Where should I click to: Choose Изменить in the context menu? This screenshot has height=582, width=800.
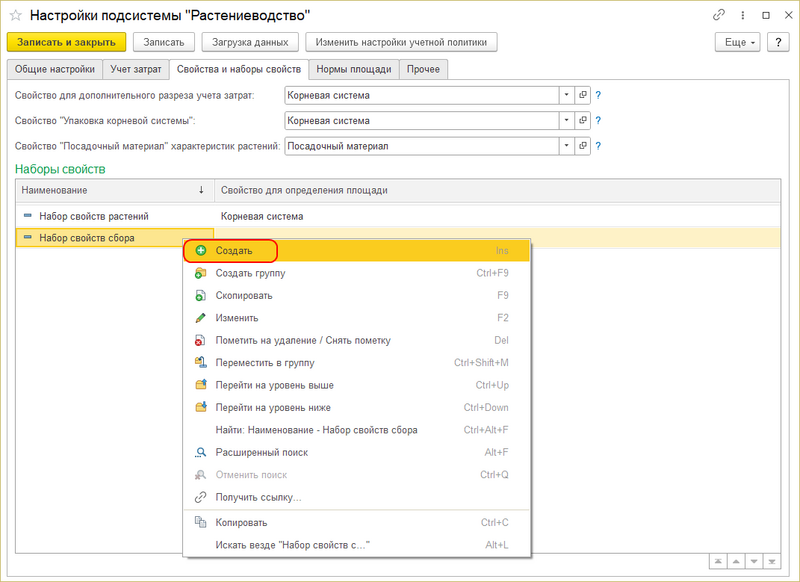click(357, 318)
